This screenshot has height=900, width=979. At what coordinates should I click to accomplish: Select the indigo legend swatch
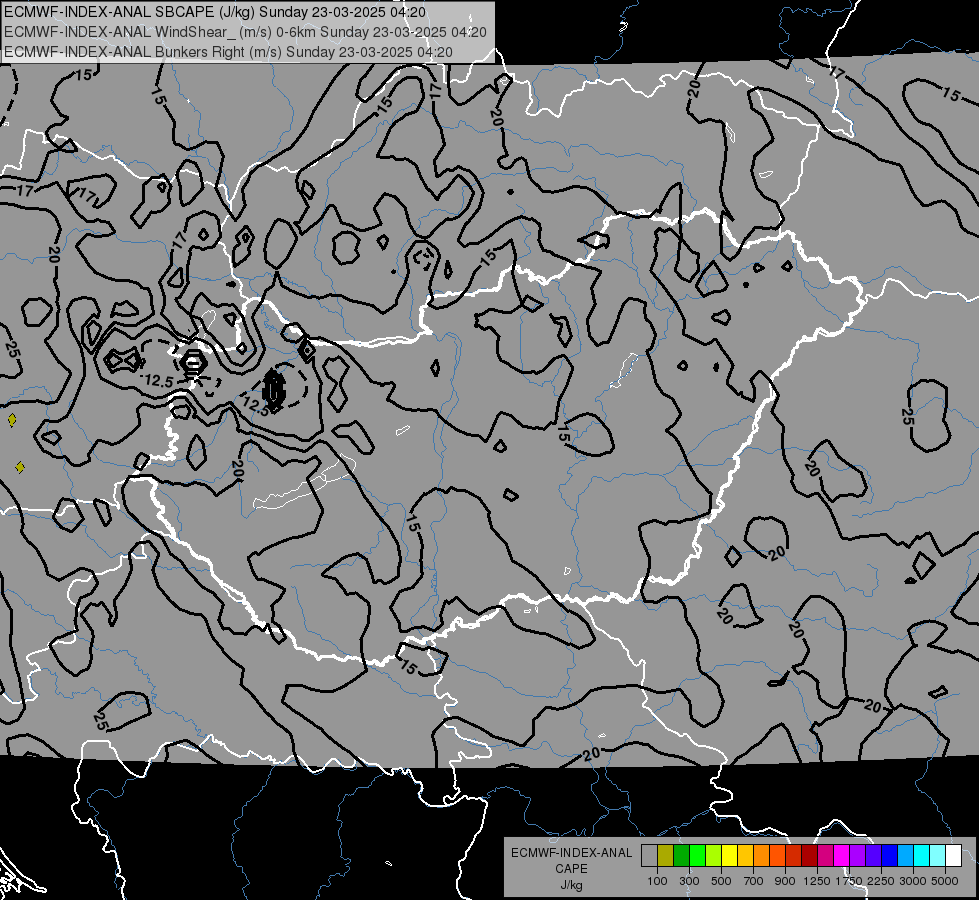[x=873, y=855]
